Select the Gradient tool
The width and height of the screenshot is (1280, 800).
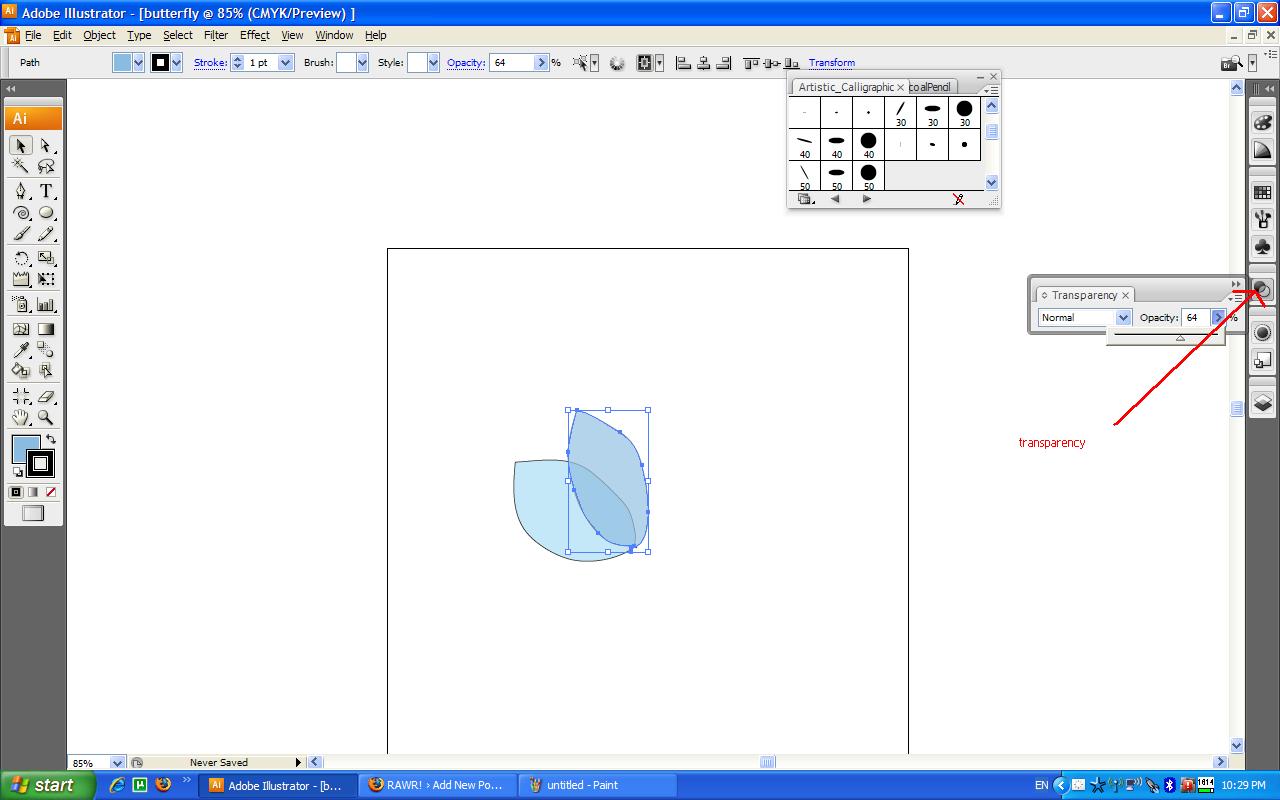[x=46, y=329]
